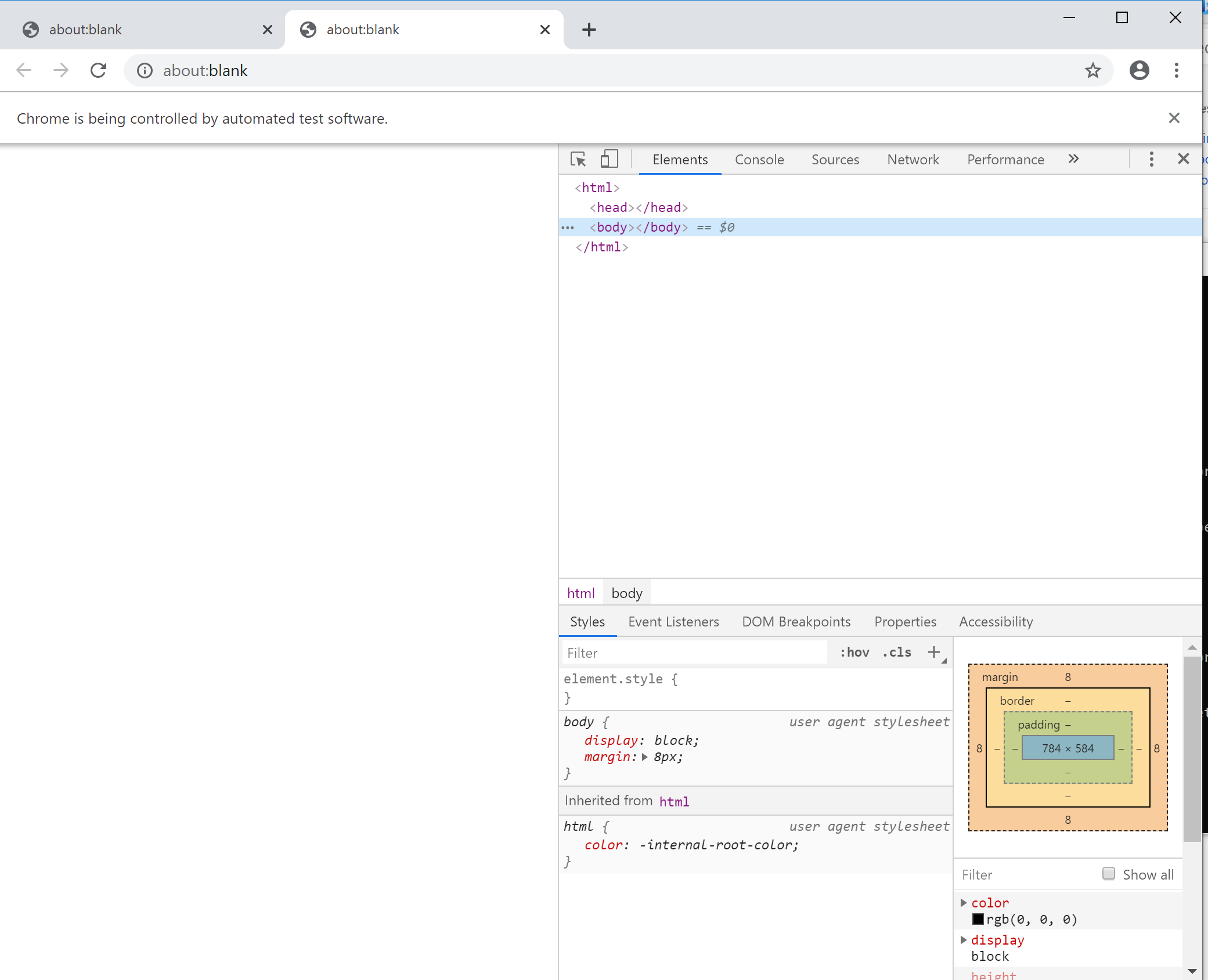
Task: Open DevTools customize menu with vertical dots
Action: (1151, 159)
